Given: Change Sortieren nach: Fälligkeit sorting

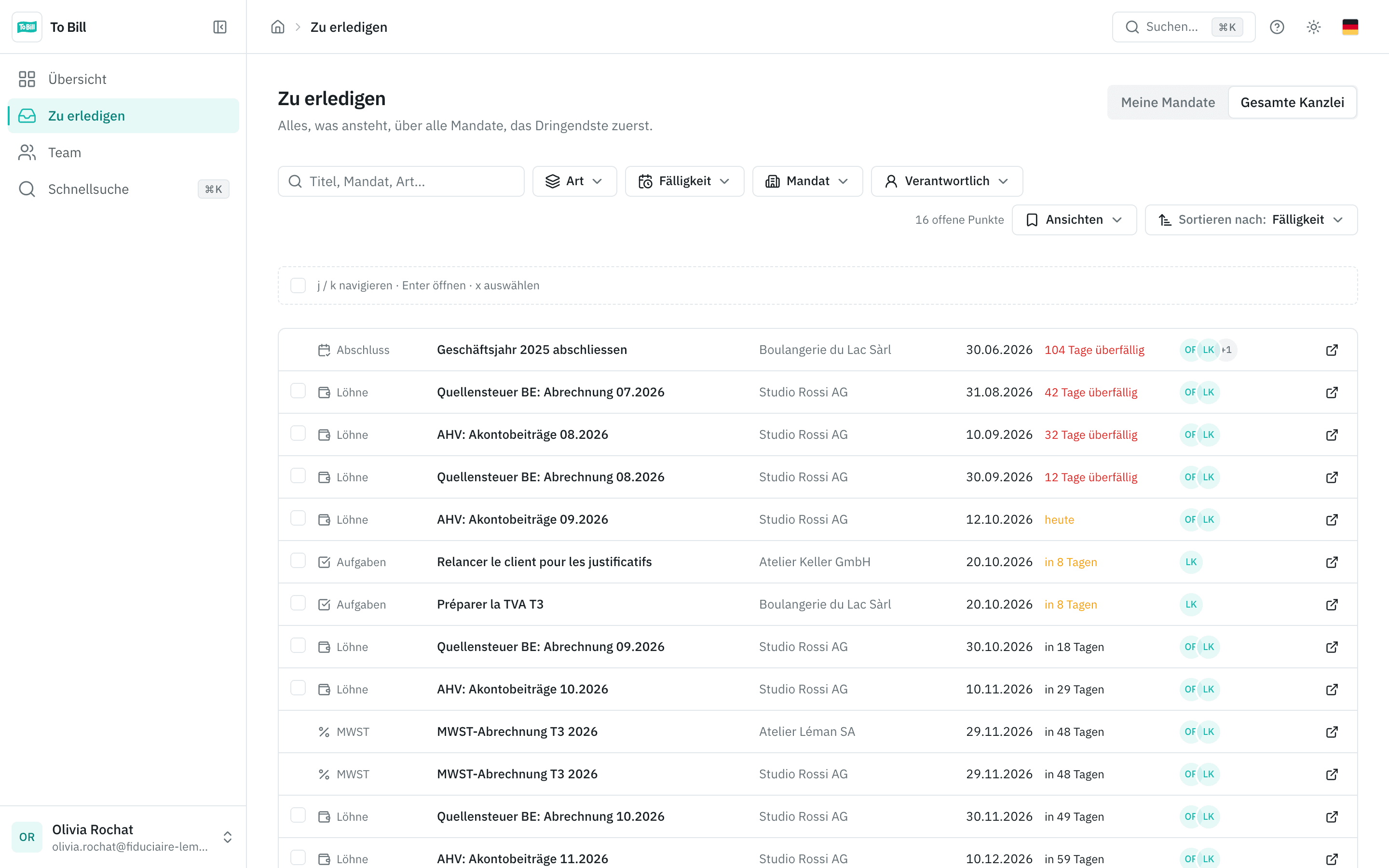Looking at the screenshot, I should tap(1251, 220).
